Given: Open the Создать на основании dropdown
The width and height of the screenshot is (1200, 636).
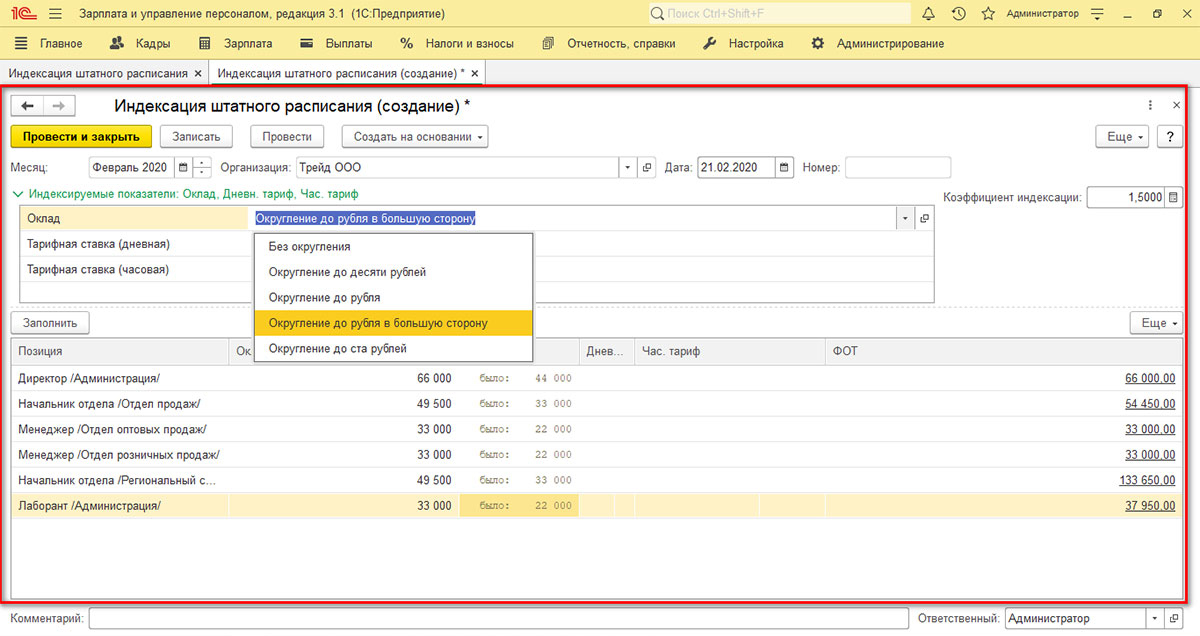Looking at the screenshot, I should 414,137.
